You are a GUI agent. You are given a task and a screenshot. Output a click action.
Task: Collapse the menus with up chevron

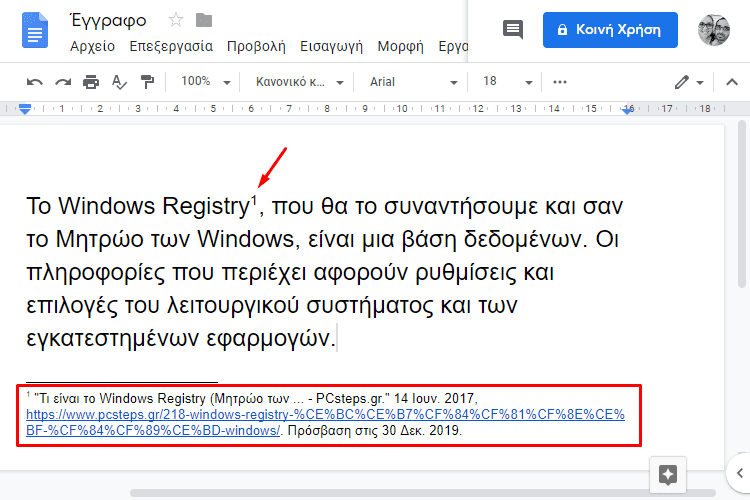[x=732, y=82]
